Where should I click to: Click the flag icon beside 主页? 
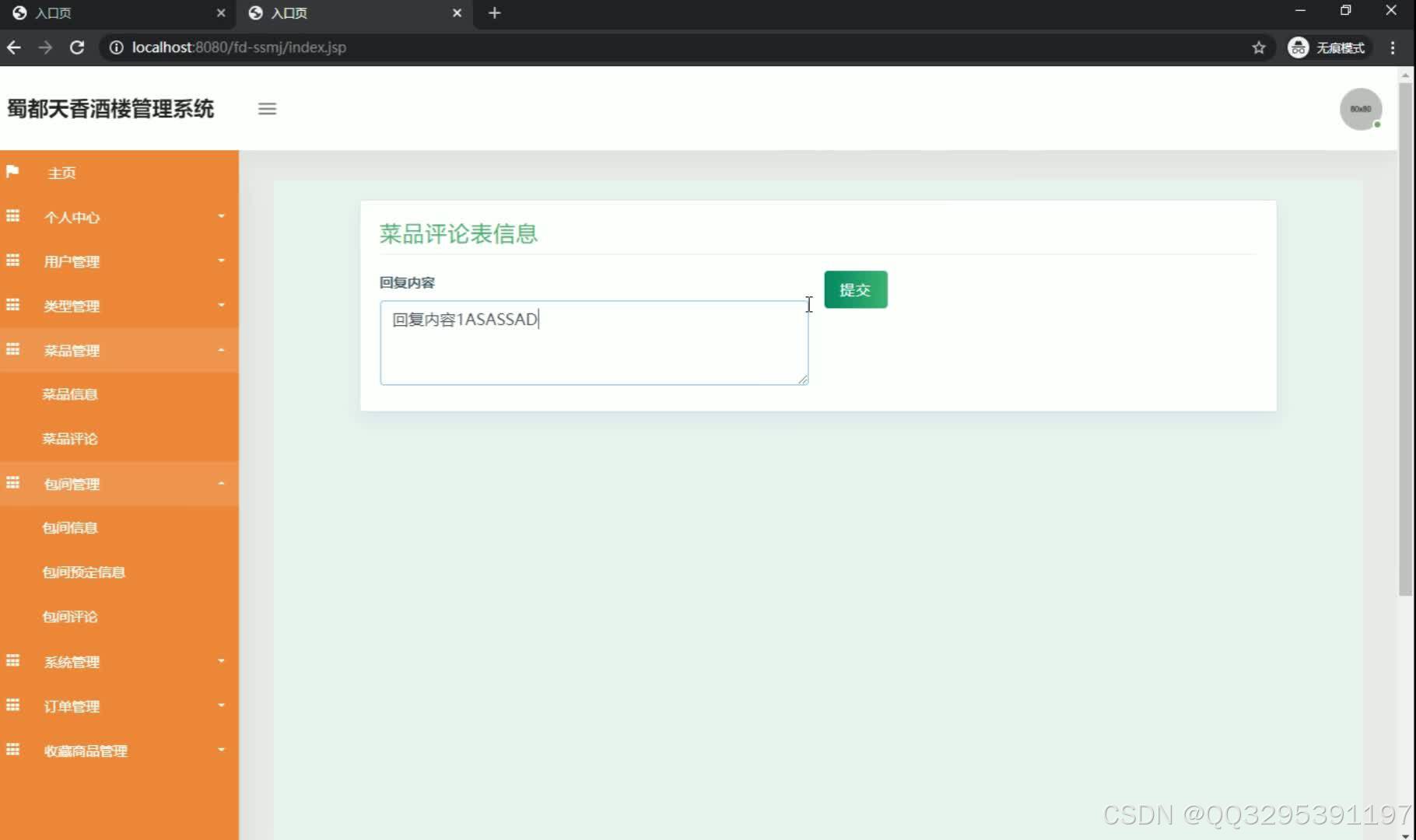point(12,171)
